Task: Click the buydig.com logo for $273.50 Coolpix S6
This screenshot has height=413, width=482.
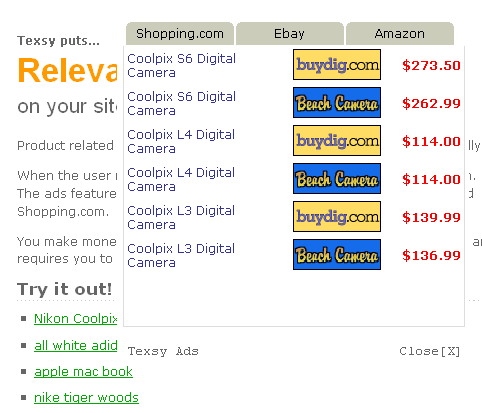Action: coord(337,65)
